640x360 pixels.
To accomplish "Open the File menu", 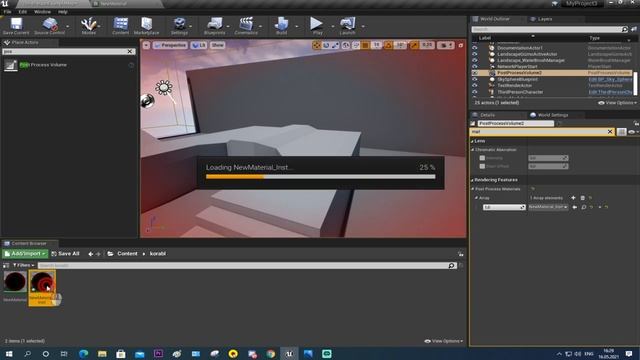I will point(7,12).
